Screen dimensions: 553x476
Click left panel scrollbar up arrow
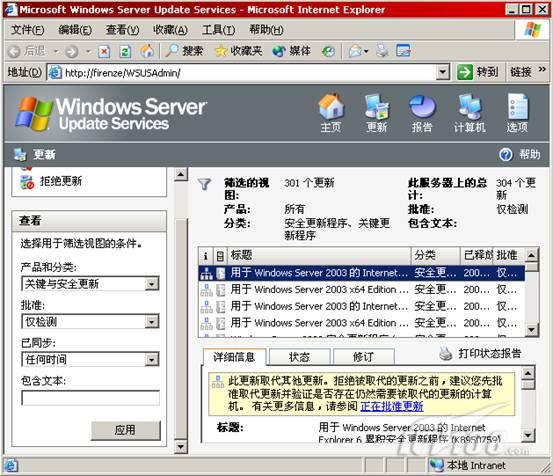pyautogui.click(x=181, y=175)
